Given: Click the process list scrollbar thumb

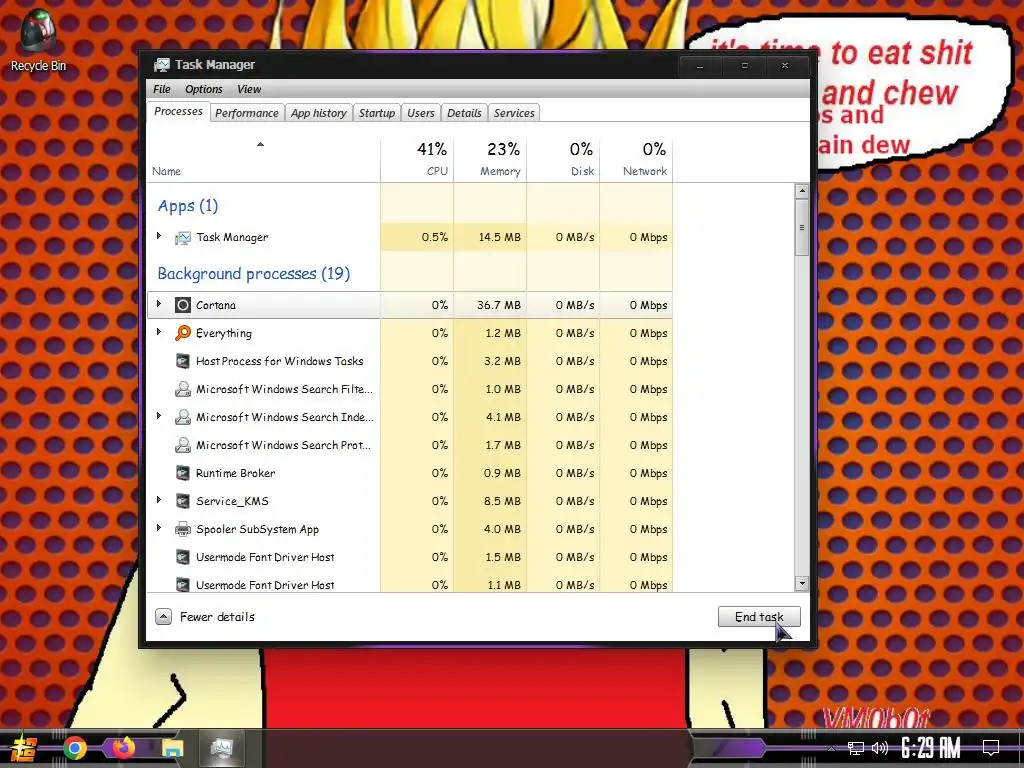Looking at the screenshot, I should [x=801, y=227].
